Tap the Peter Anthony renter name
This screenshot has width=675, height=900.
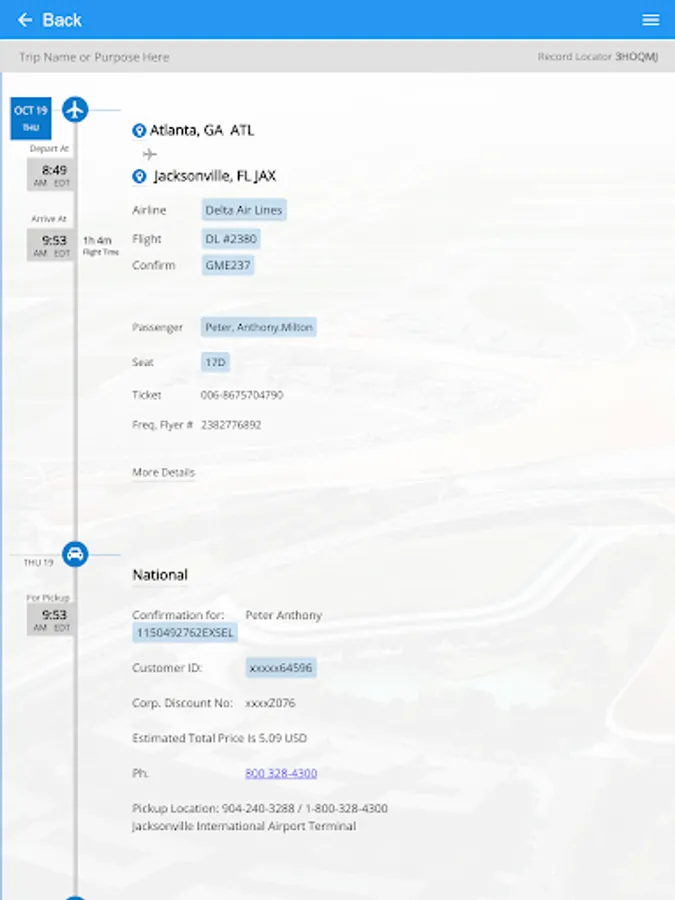pos(284,615)
